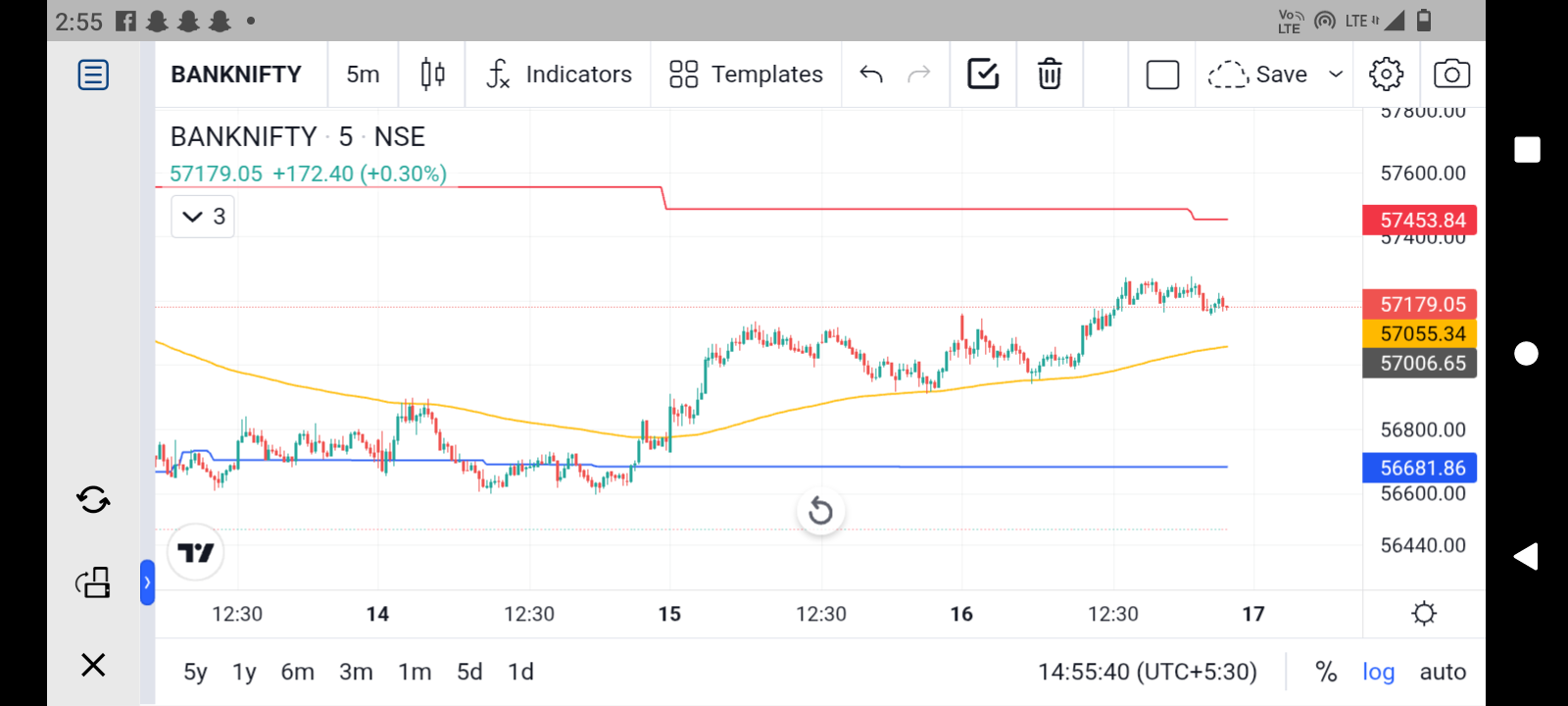The height and width of the screenshot is (706, 1568).
Task: Open time axis settings icon
Action: [x=1424, y=614]
